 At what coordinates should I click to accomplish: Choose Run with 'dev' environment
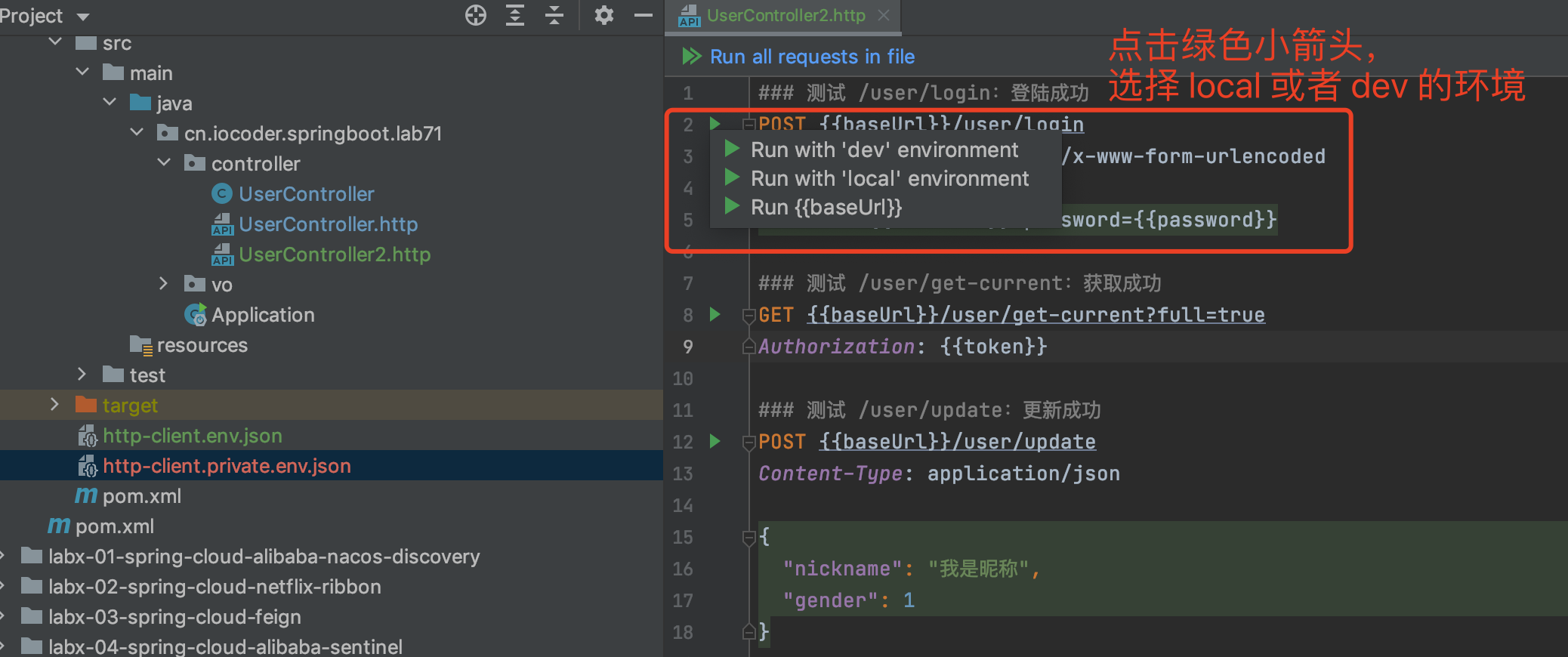[x=885, y=150]
